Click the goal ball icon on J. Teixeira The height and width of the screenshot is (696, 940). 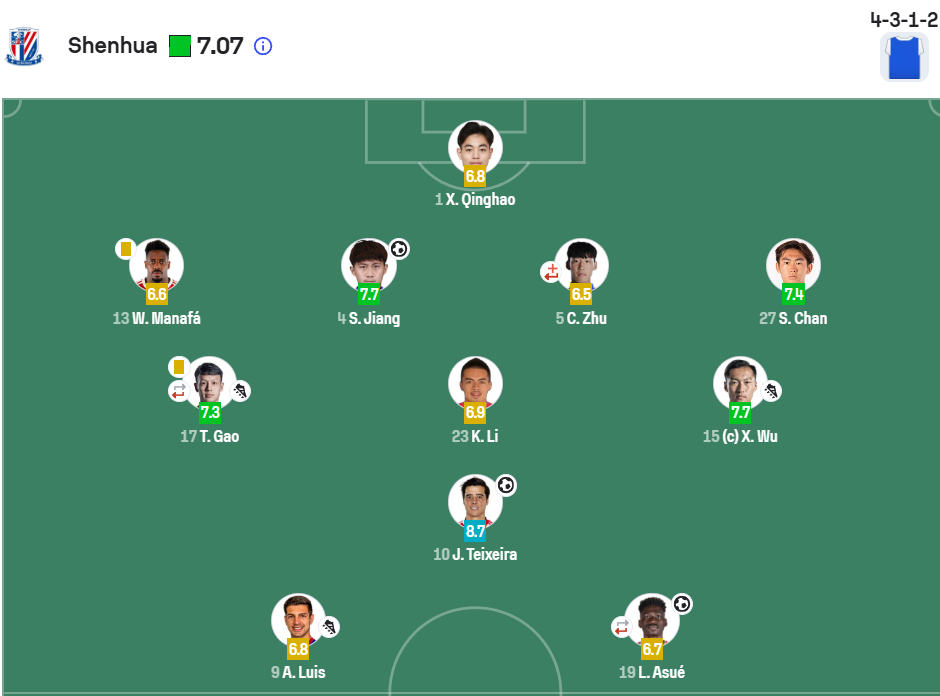pos(506,485)
